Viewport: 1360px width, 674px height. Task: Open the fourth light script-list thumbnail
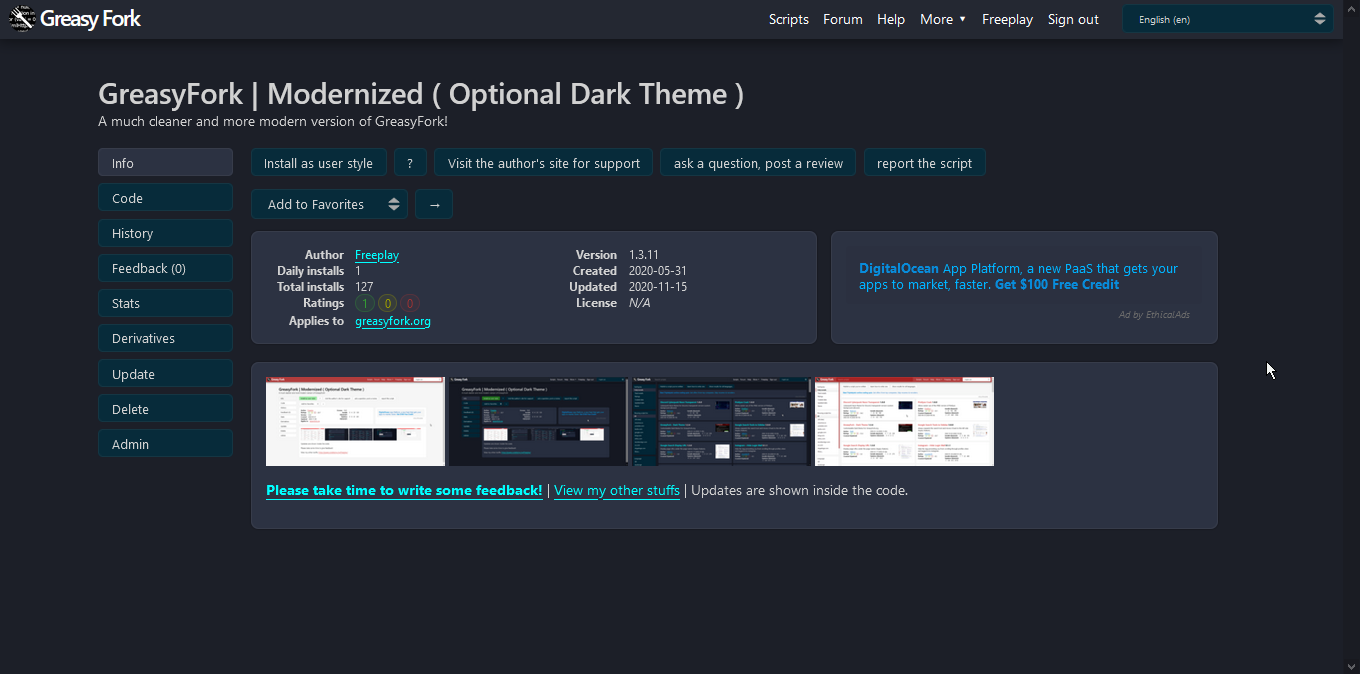904,421
